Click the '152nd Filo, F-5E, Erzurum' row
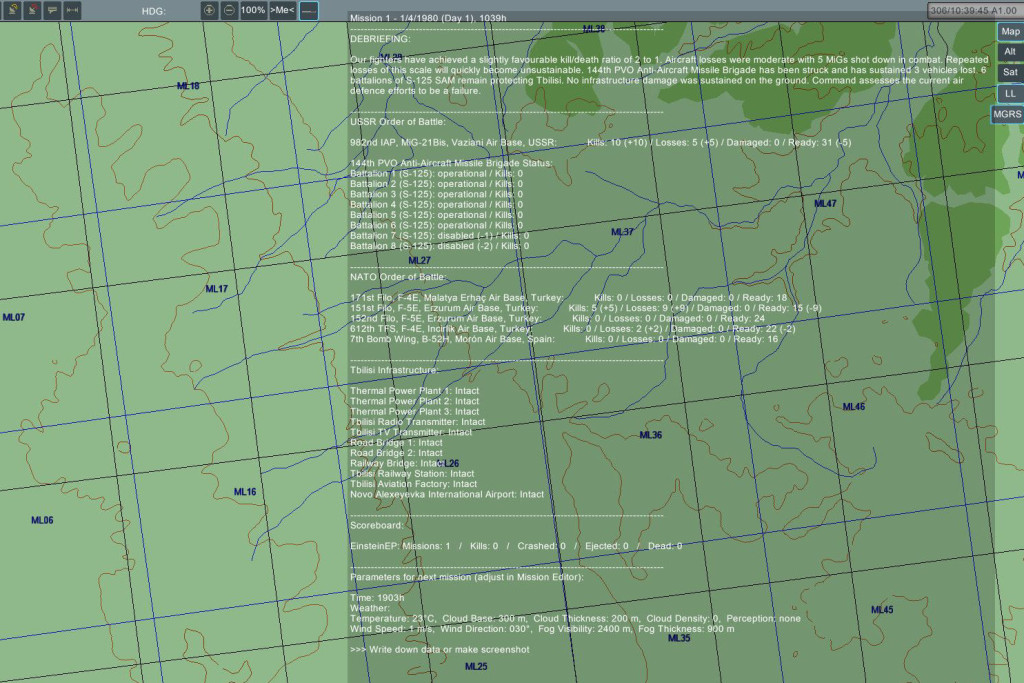Viewport: 1024px width, 683px height. (557, 319)
